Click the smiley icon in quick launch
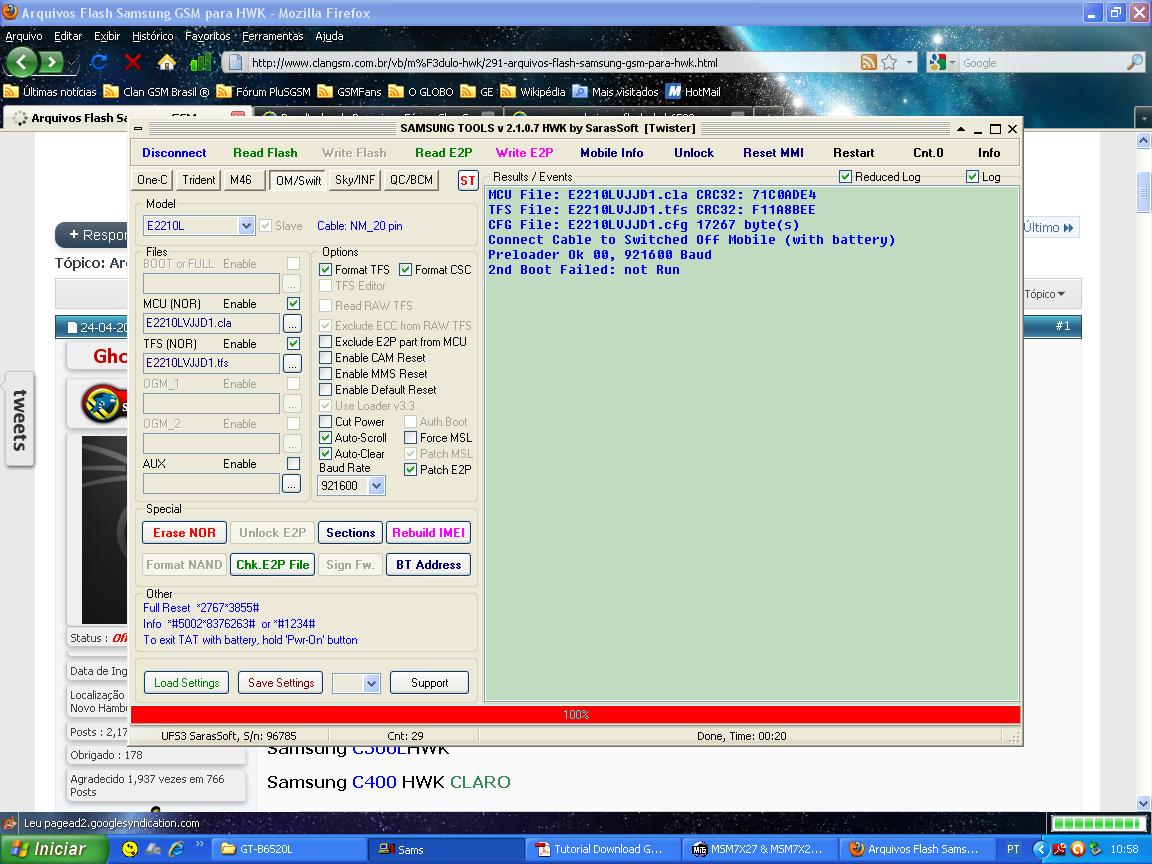Image resolution: width=1152 pixels, height=864 pixels. (x=129, y=849)
